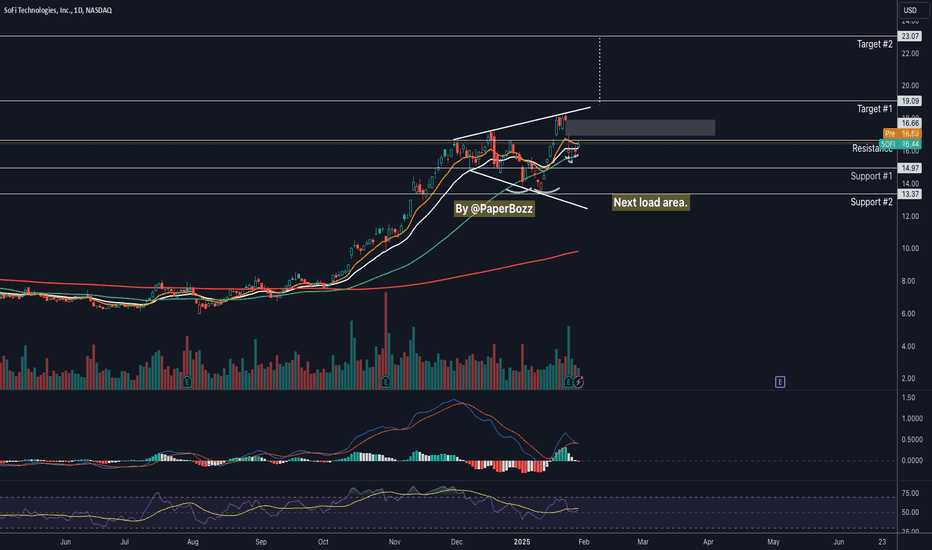Screen dimensions: 932x550
Task: Click the Nov date axis label
Action: 395,542
